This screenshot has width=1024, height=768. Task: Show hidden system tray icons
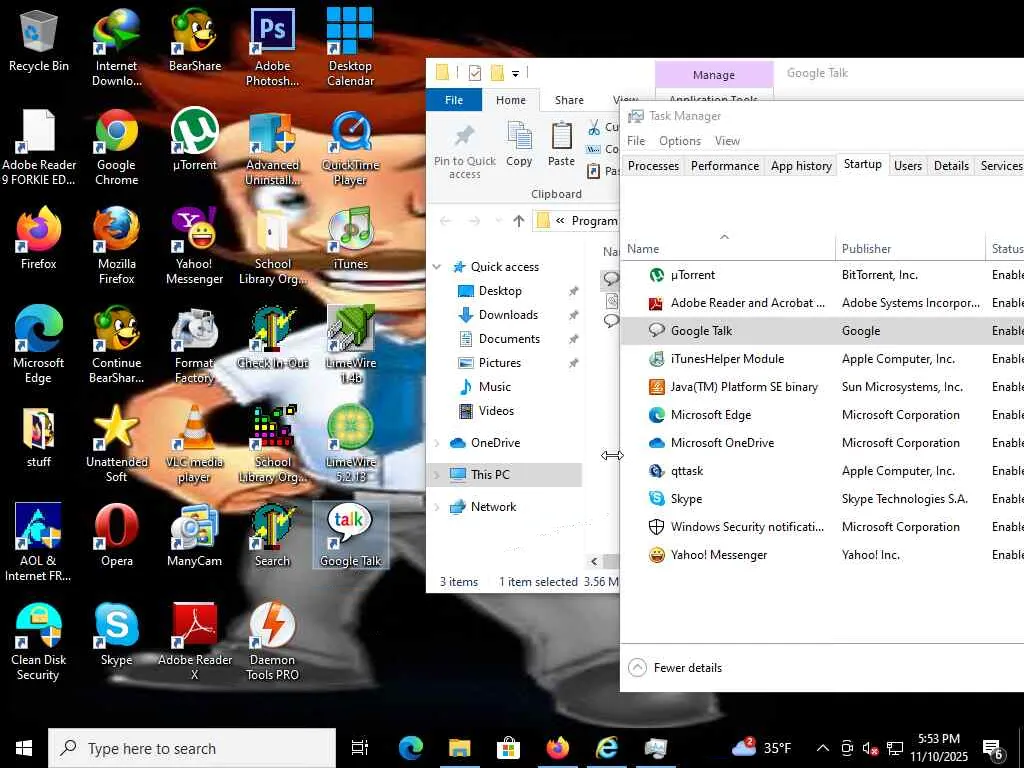point(823,748)
